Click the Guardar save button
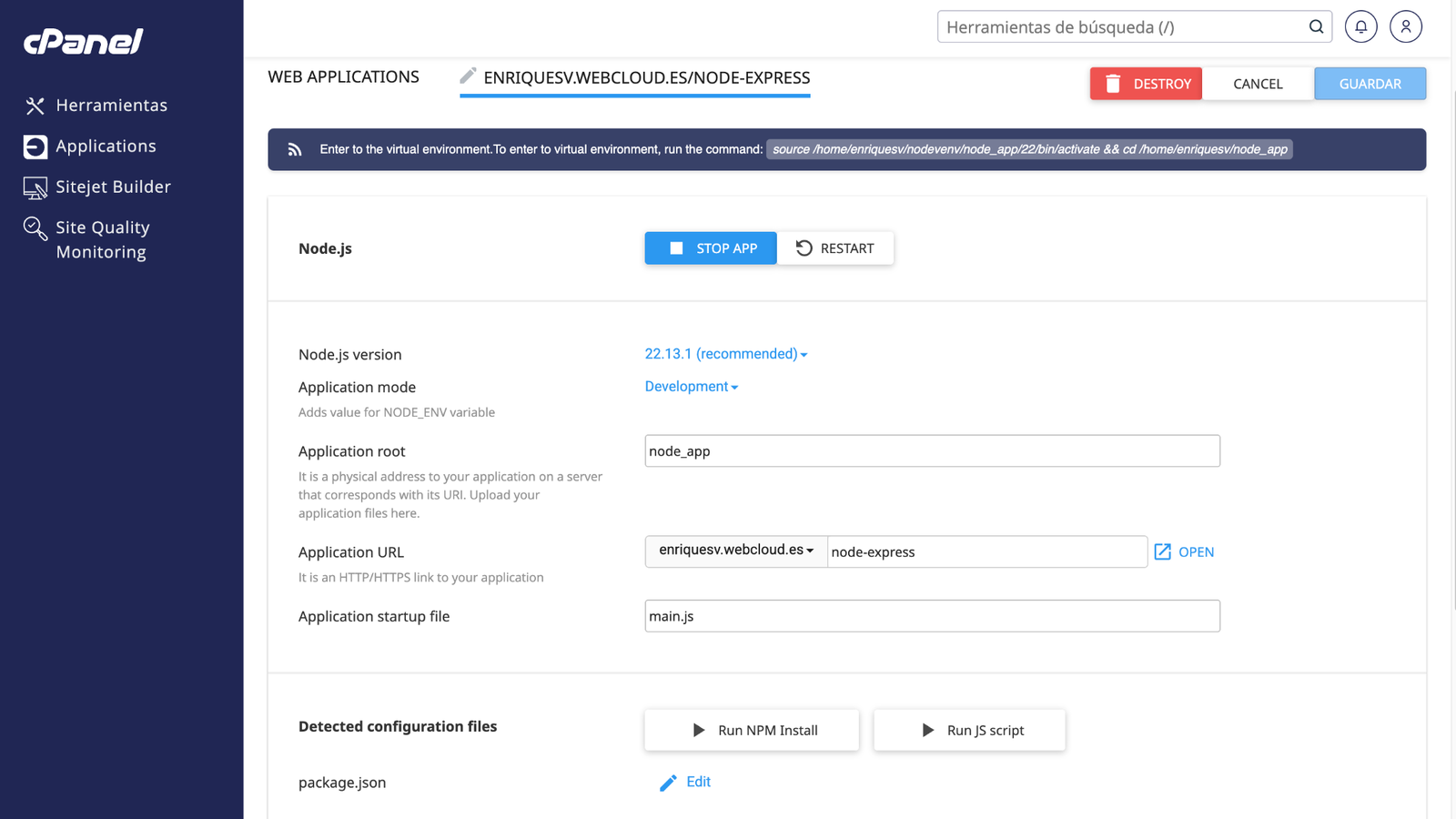Viewport: 1456px width, 819px height. (1370, 84)
